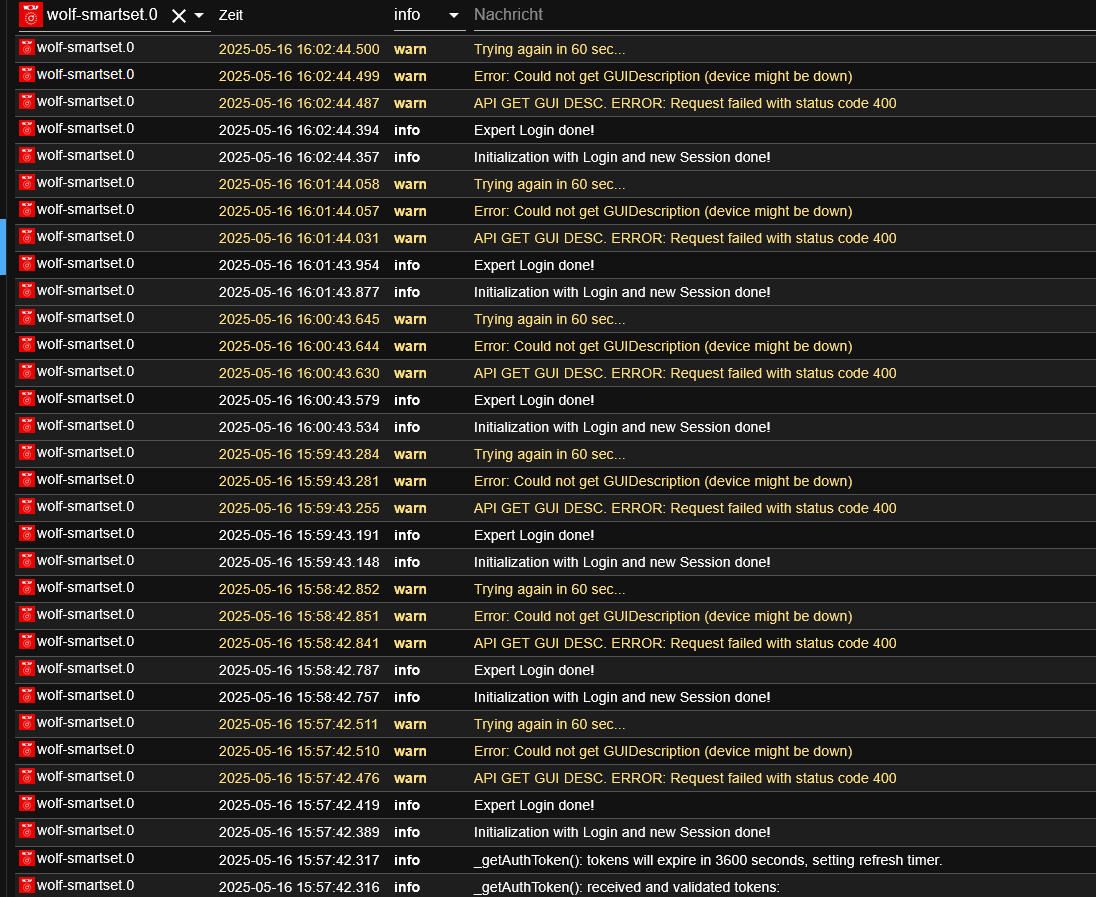Click adapter icon of 15:59:43.148 log row

click(x=27, y=561)
